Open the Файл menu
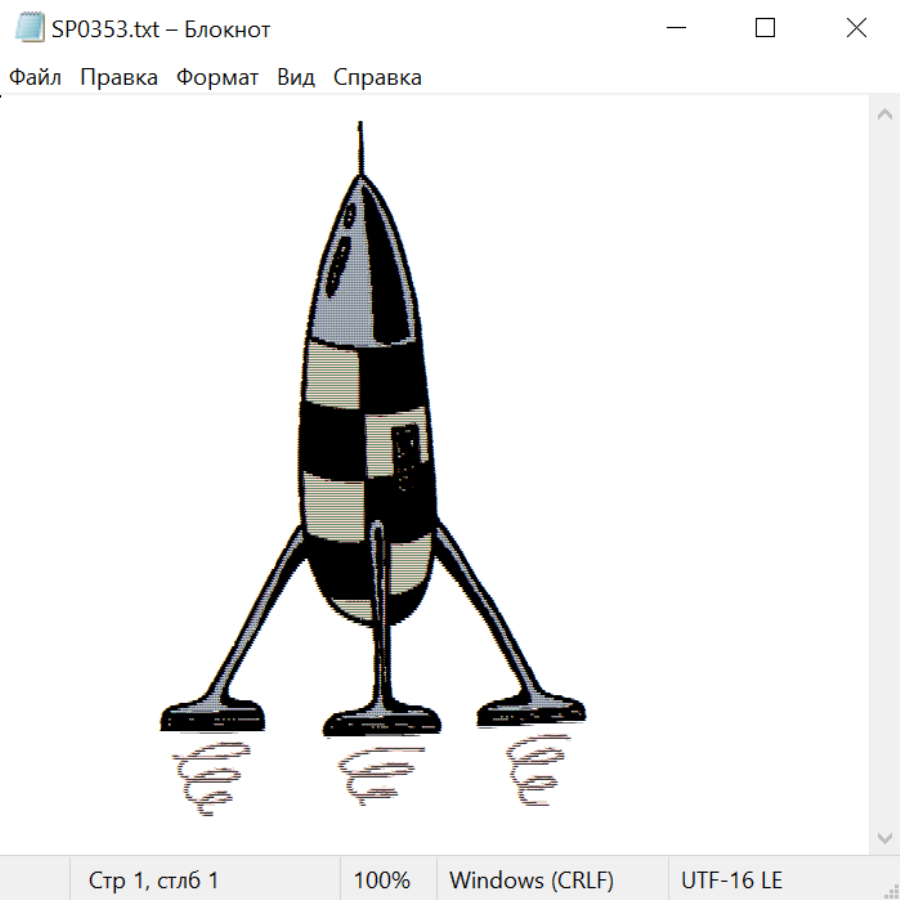The height and width of the screenshot is (900, 900). [x=36, y=78]
